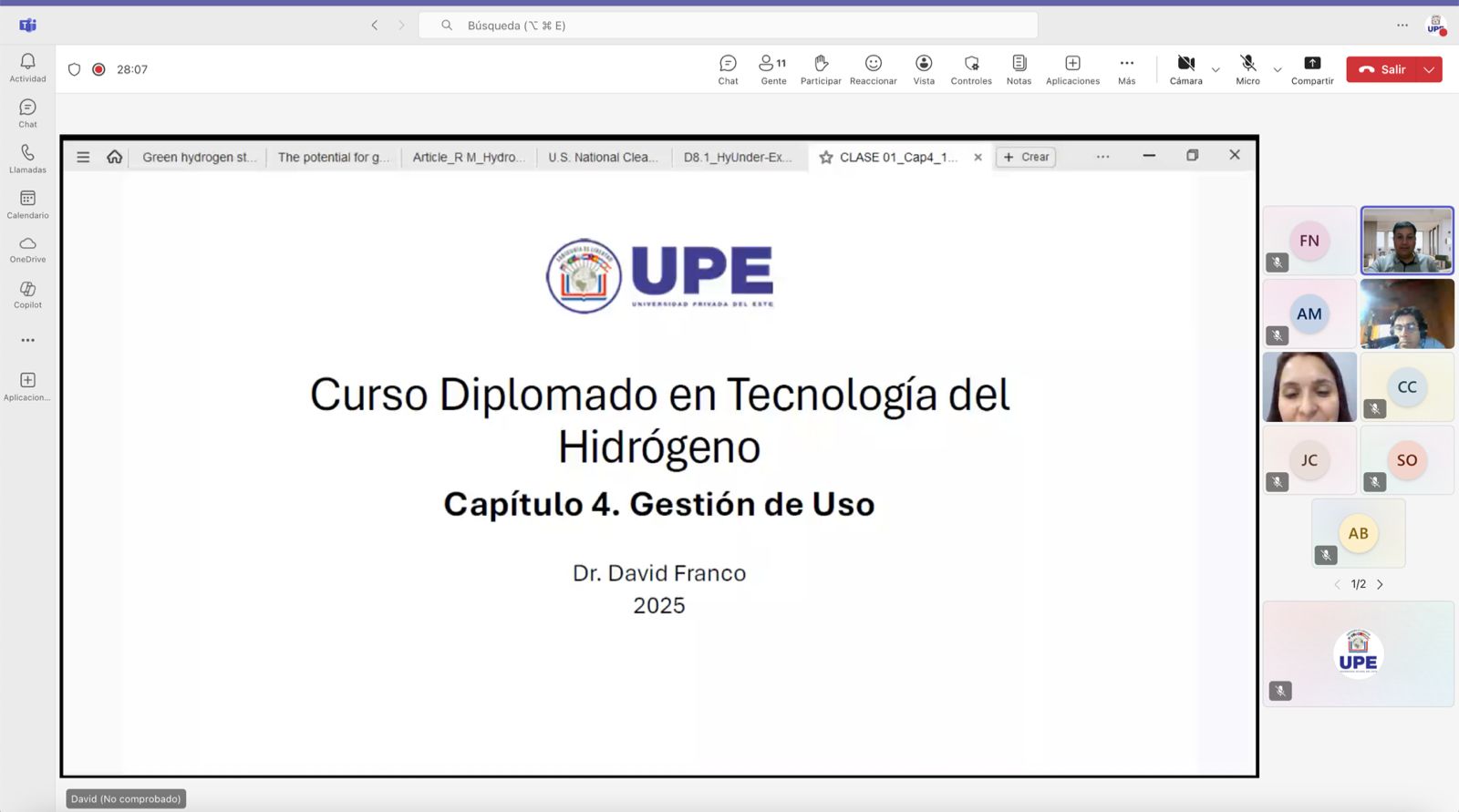Open Calendario in the left sidebar

point(27,204)
